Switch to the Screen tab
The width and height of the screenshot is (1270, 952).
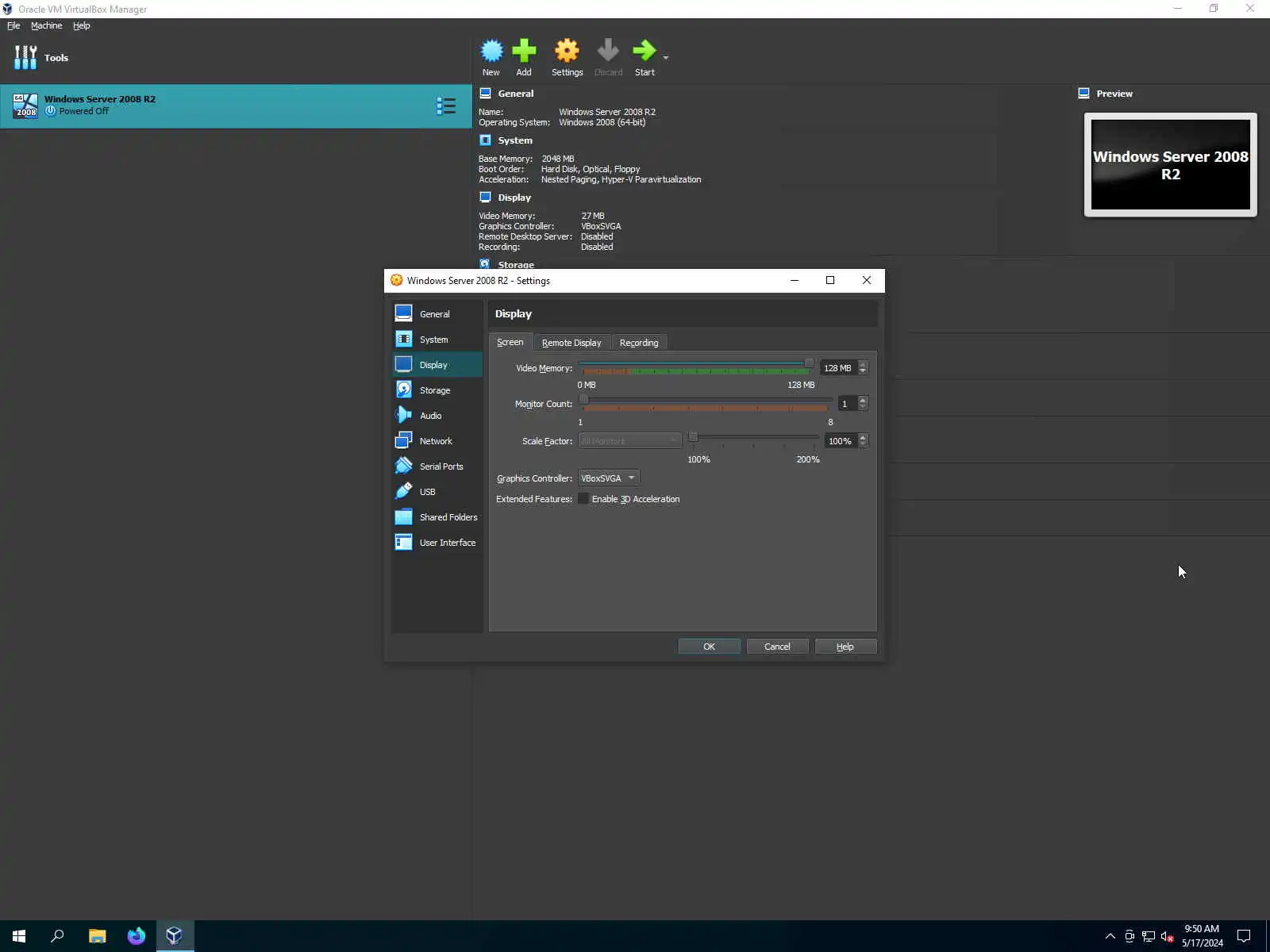click(510, 342)
